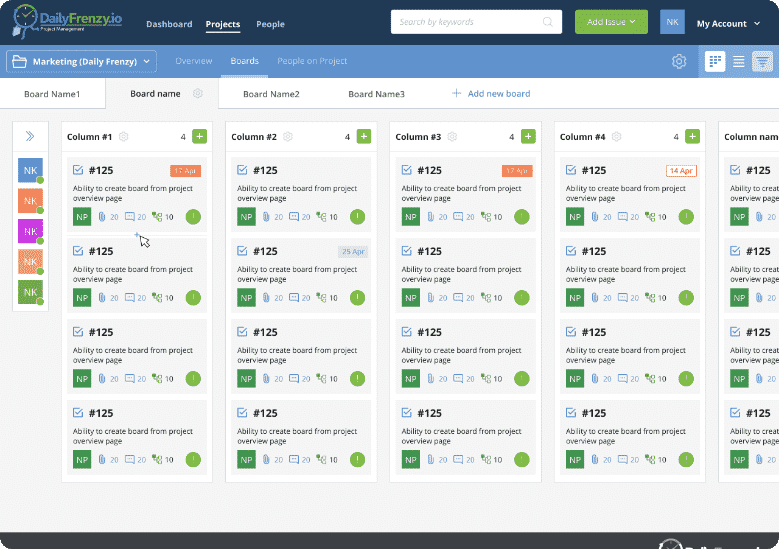Image resolution: width=779 pixels, height=549 pixels.
Task: Open Column #4 card dated 14 Apr
Action: 629,194
